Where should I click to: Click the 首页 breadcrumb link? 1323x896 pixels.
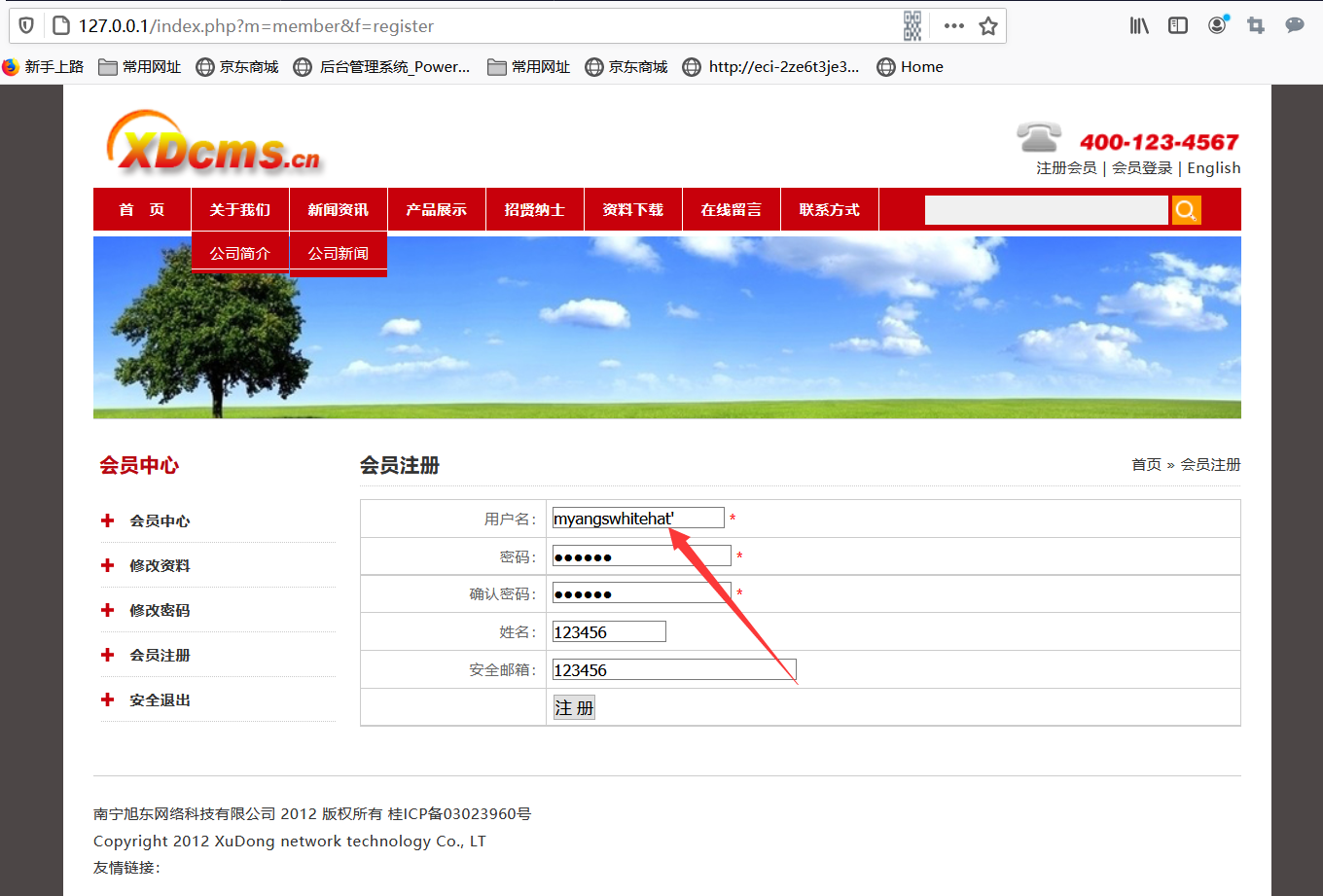pyautogui.click(x=1147, y=465)
